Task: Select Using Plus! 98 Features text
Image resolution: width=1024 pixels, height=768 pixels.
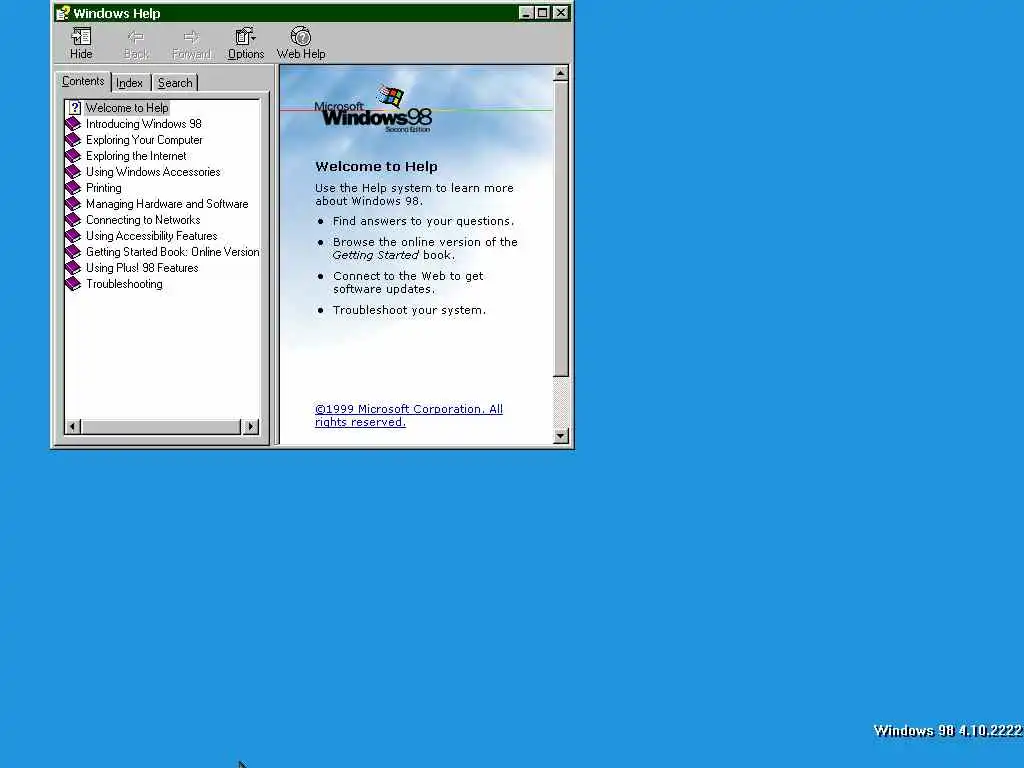Action: [142, 268]
